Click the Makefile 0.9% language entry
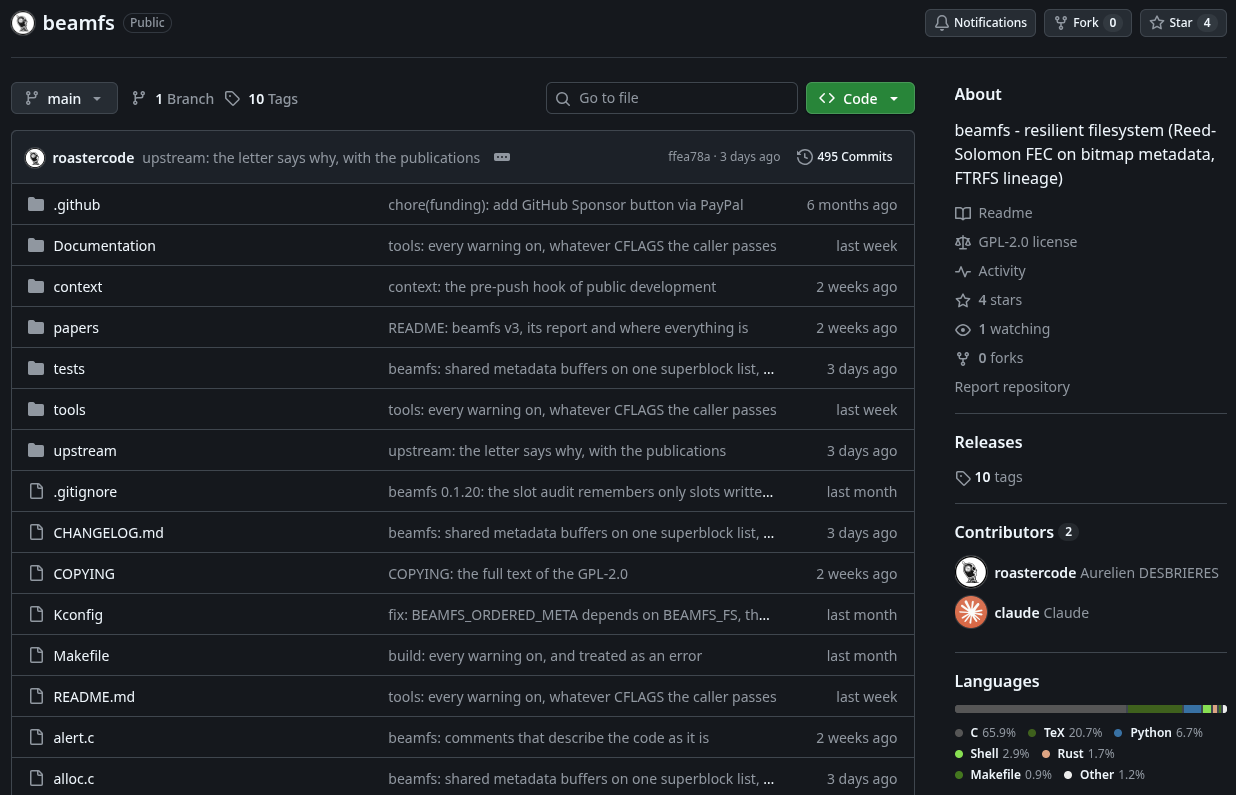 pos(1003,775)
